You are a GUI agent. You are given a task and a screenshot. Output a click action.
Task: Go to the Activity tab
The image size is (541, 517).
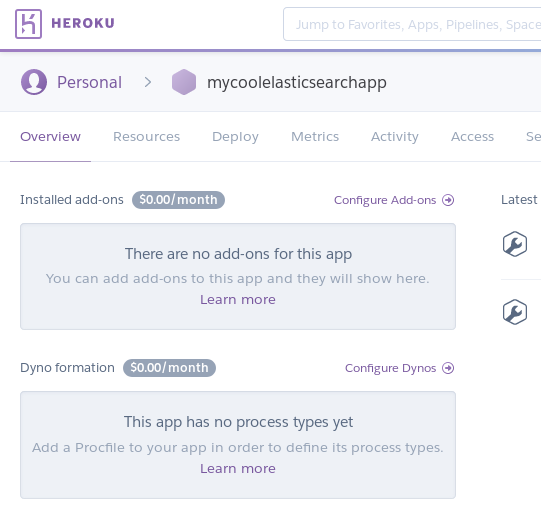pos(395,137)
